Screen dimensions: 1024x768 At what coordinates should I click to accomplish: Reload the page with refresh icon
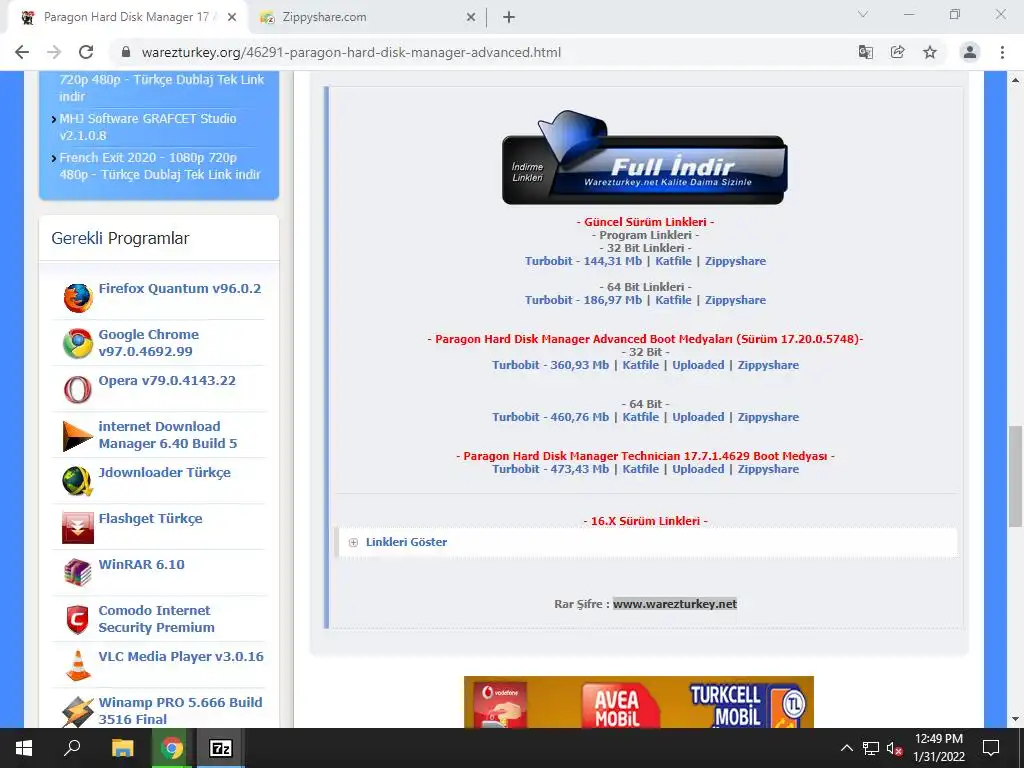click(x=86, y=52)
